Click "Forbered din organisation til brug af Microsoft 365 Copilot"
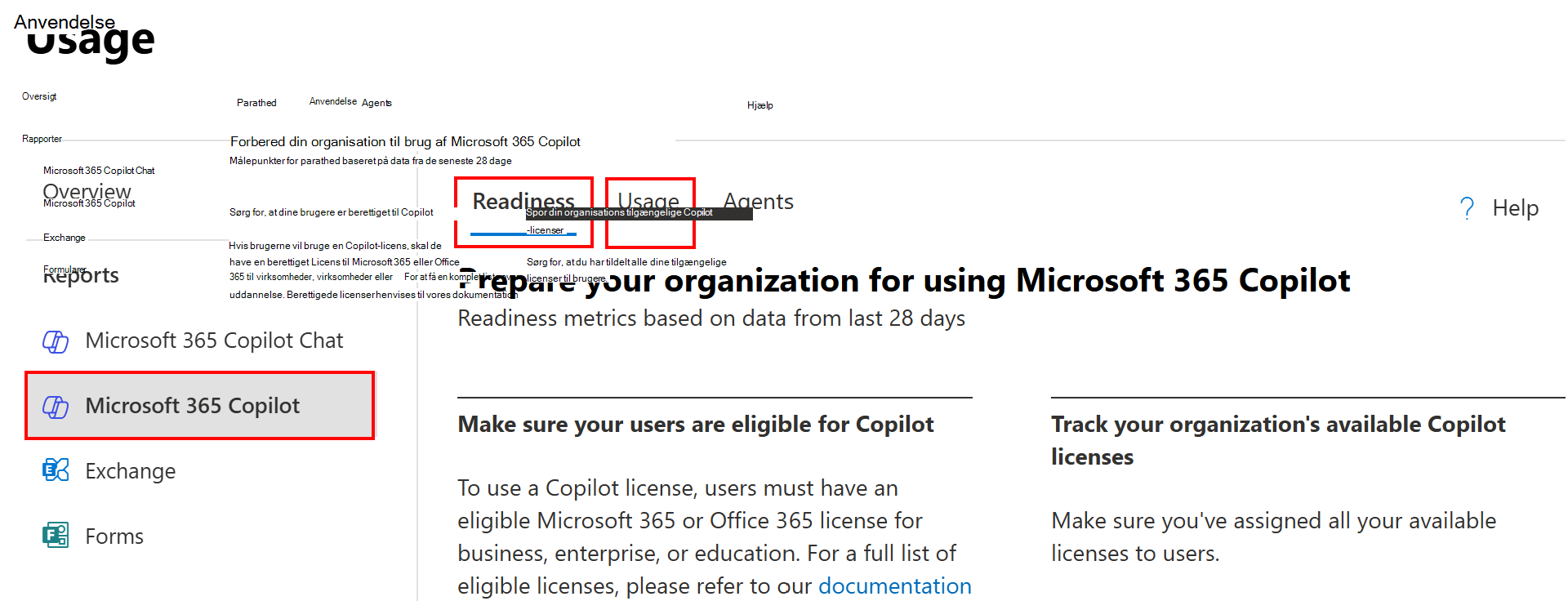The width and height of the screenshot is (1568, 601). pyautogui.click(x=405, y=142)
